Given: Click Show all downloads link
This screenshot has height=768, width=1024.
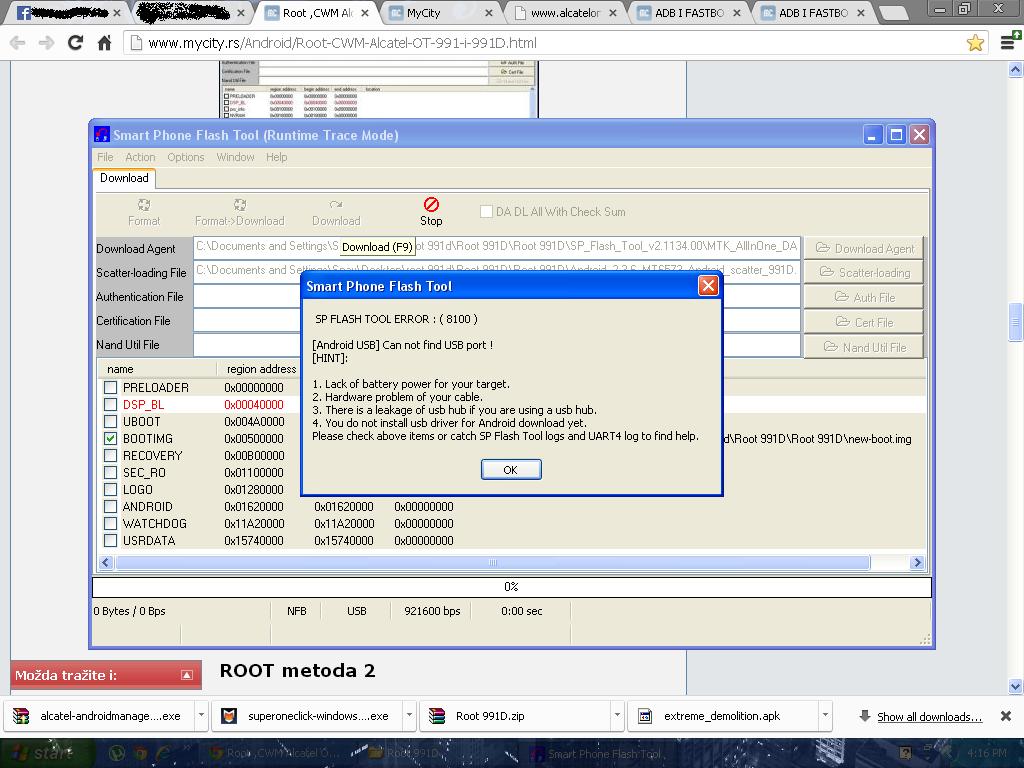Looking at the screenshot, I should pos(929,717).
